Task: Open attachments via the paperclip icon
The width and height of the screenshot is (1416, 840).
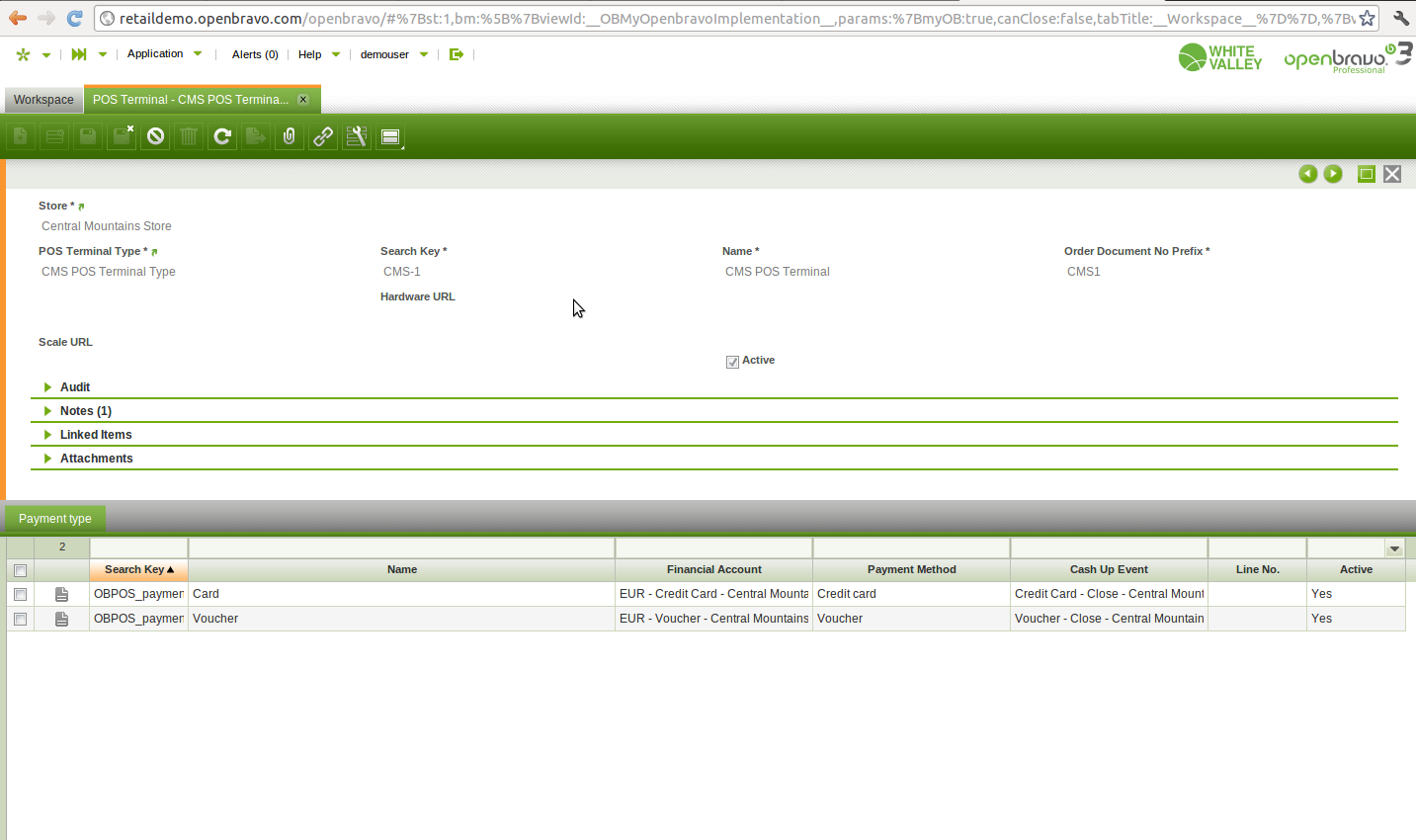Action: pyautogui.click(x=290, y=136)
